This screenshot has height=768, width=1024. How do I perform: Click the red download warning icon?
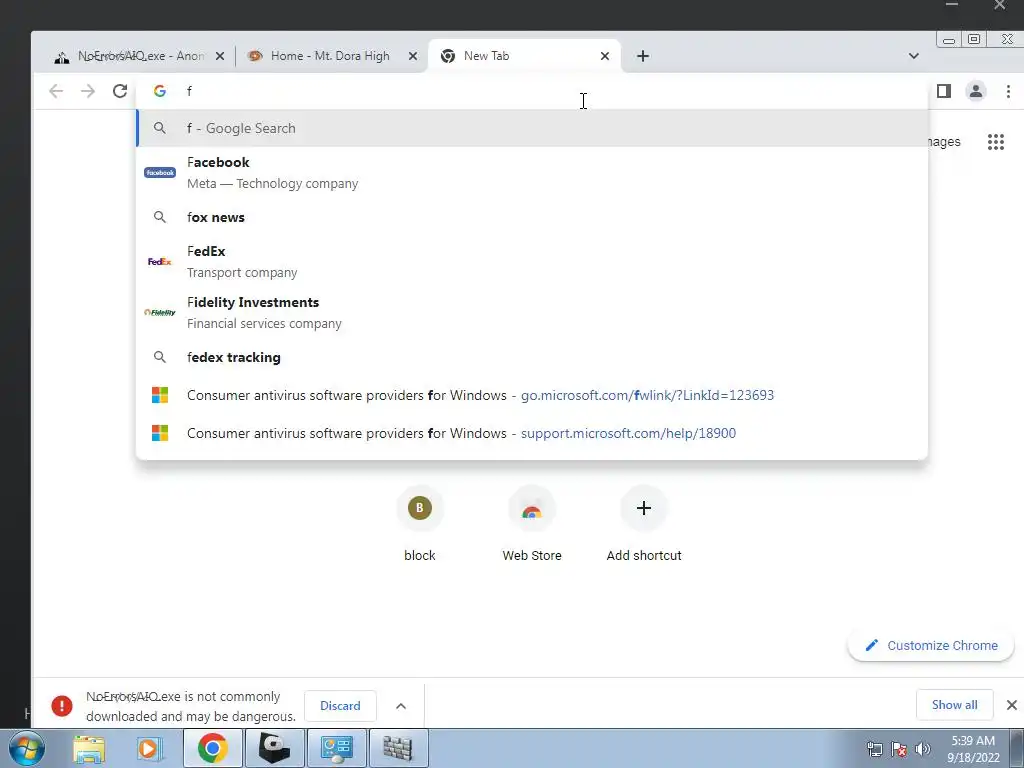tap(62, 706)
